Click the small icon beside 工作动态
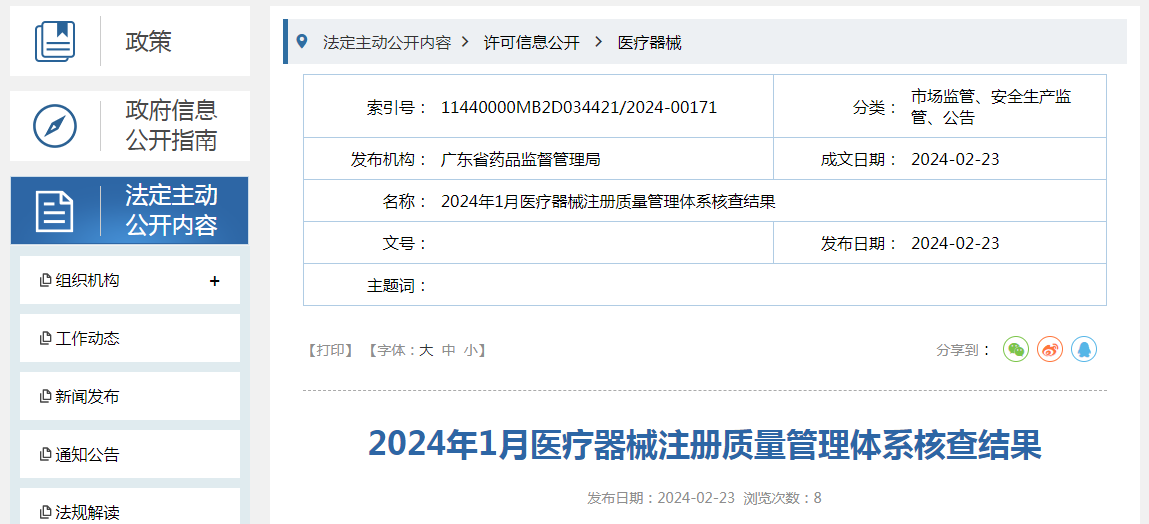This screenshot has height=524, width=1149. coord(45,339)
